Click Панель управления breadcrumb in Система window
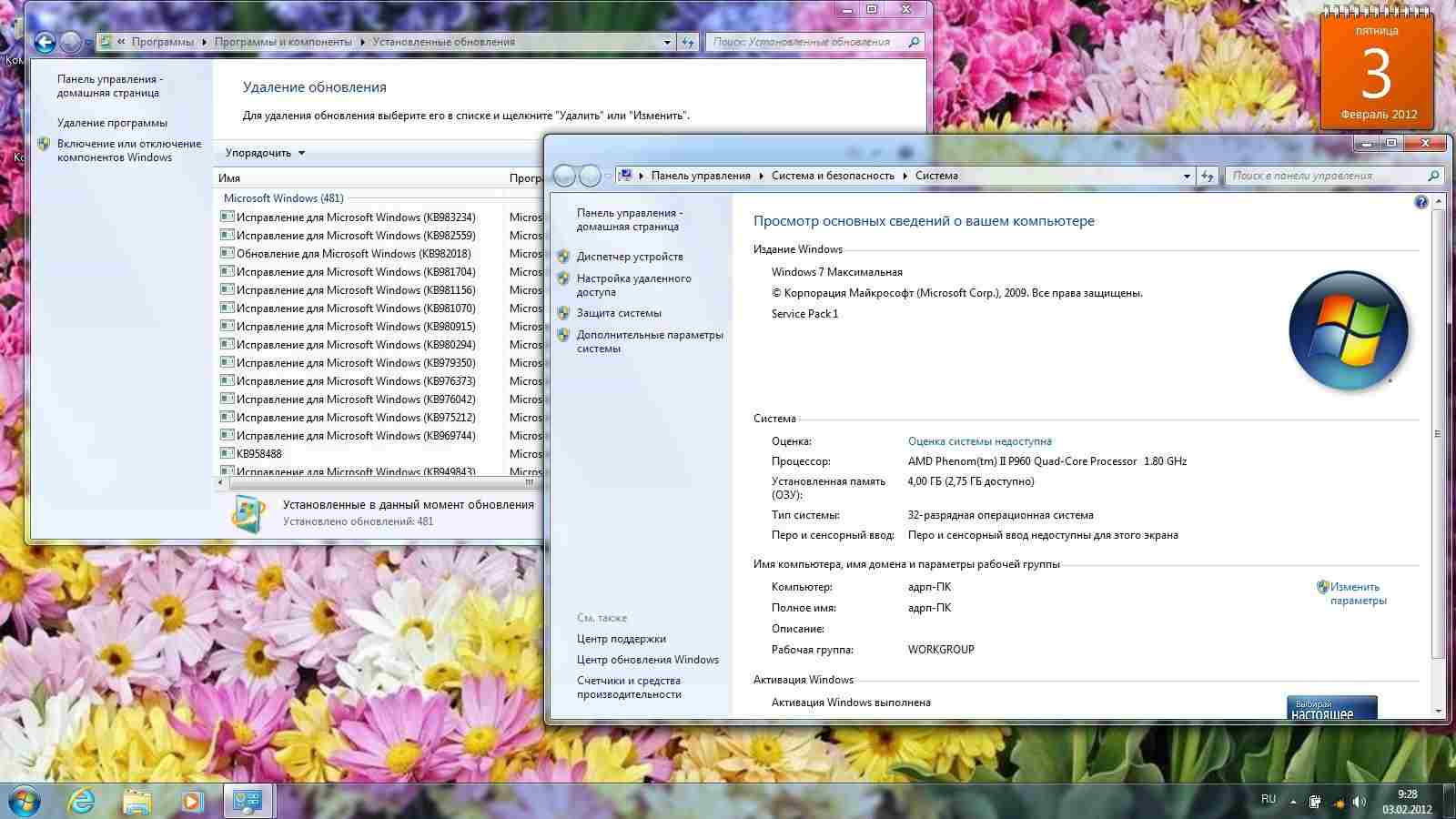This screenshot has height=819, width=1456. click(701, 176)
